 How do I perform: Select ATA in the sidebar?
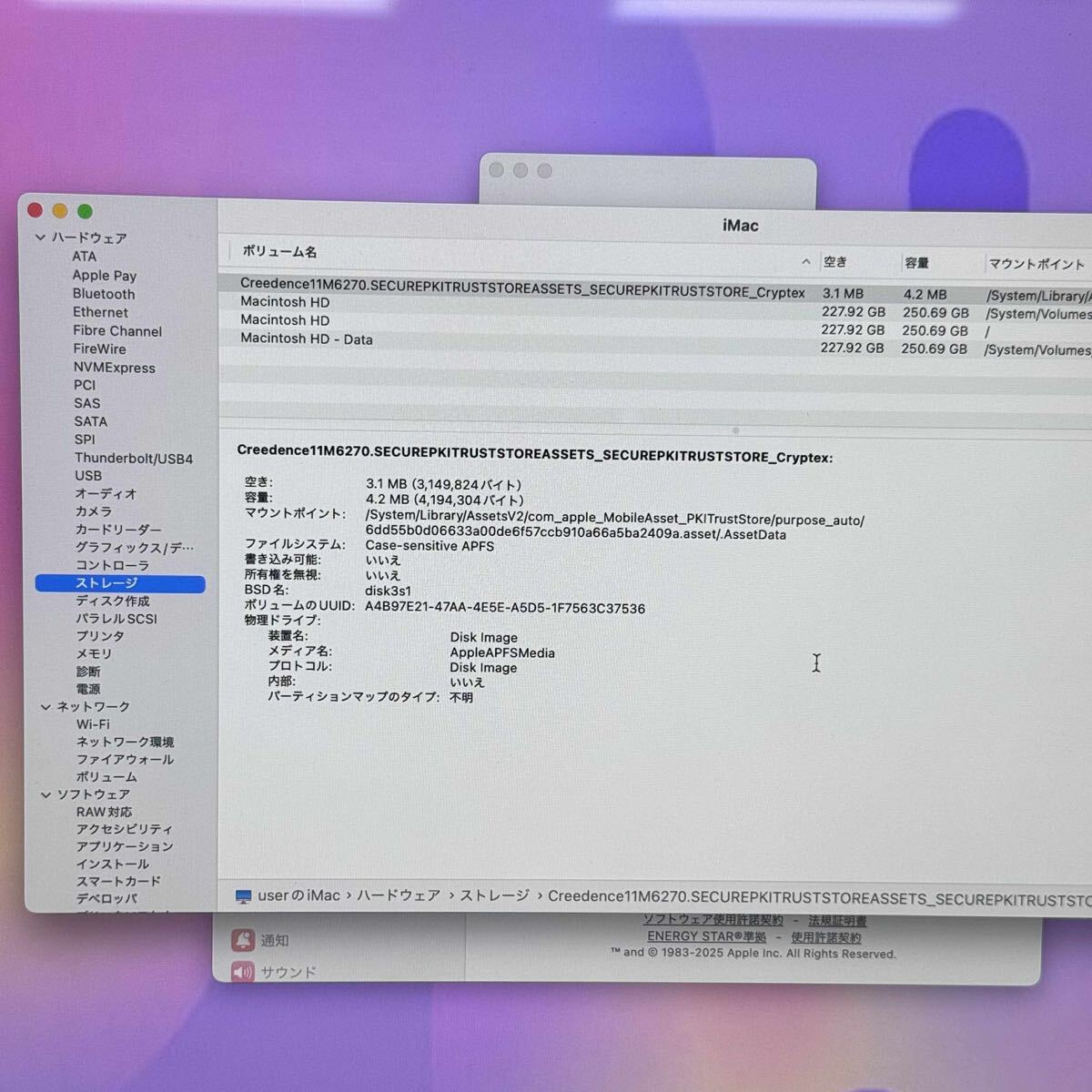pyautogui.click(x=84, y=257)
